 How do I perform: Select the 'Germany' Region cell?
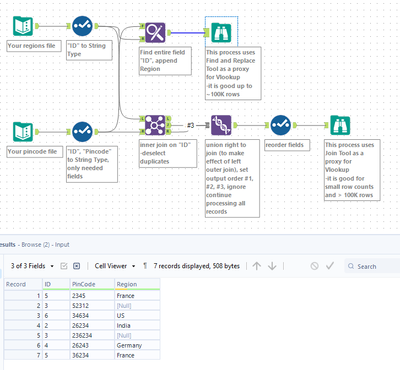(137, 346)
